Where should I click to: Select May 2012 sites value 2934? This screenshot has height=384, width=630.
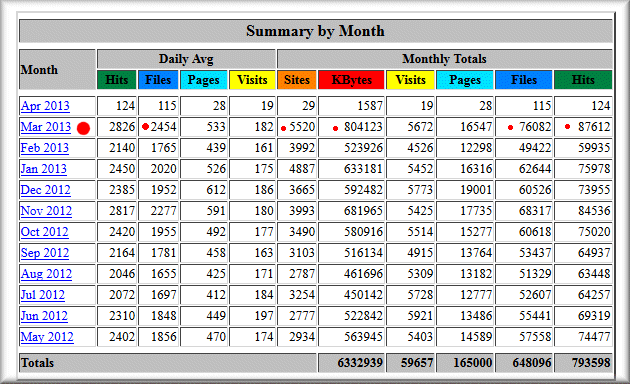coord(302,337)
